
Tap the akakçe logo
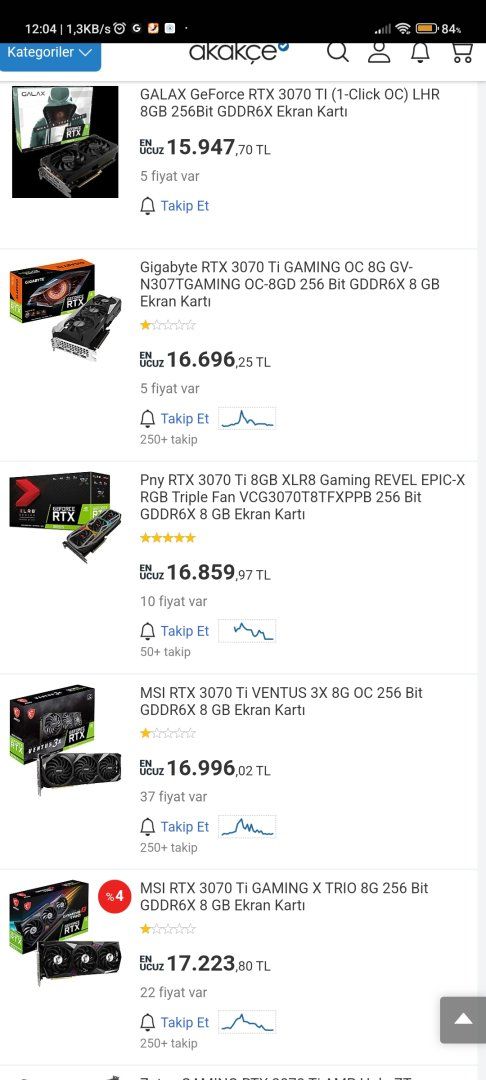click(239, 52)
